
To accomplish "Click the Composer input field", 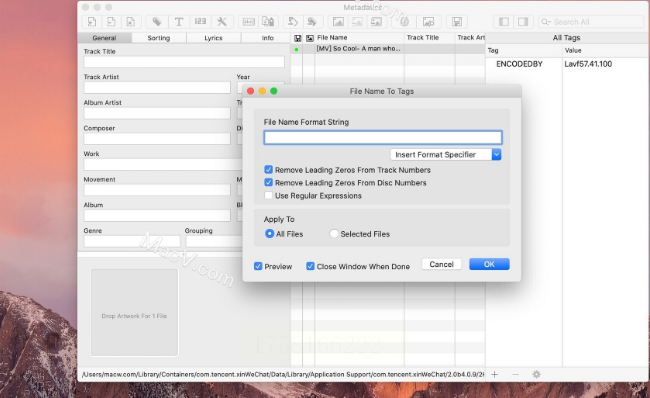I will (x=157, y=139).
